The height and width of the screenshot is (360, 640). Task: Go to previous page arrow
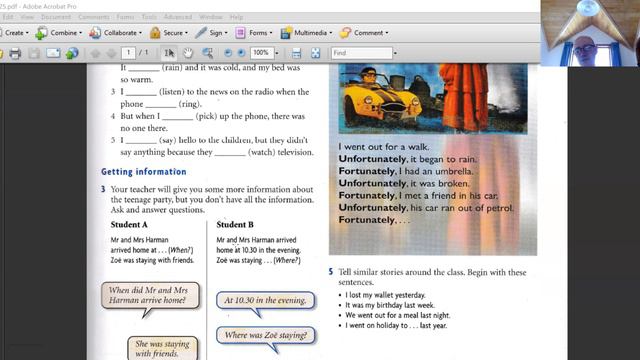pyautogui.click(x=96, y=53)
